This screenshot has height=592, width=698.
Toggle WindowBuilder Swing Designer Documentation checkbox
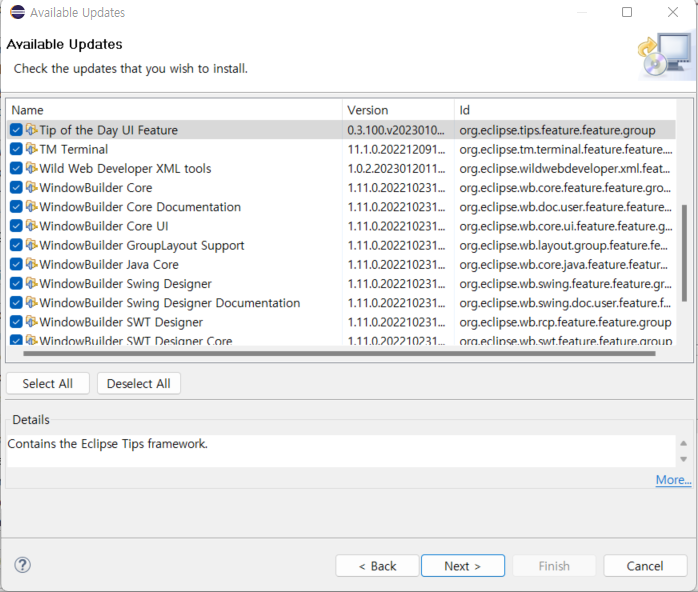(16, 302)
